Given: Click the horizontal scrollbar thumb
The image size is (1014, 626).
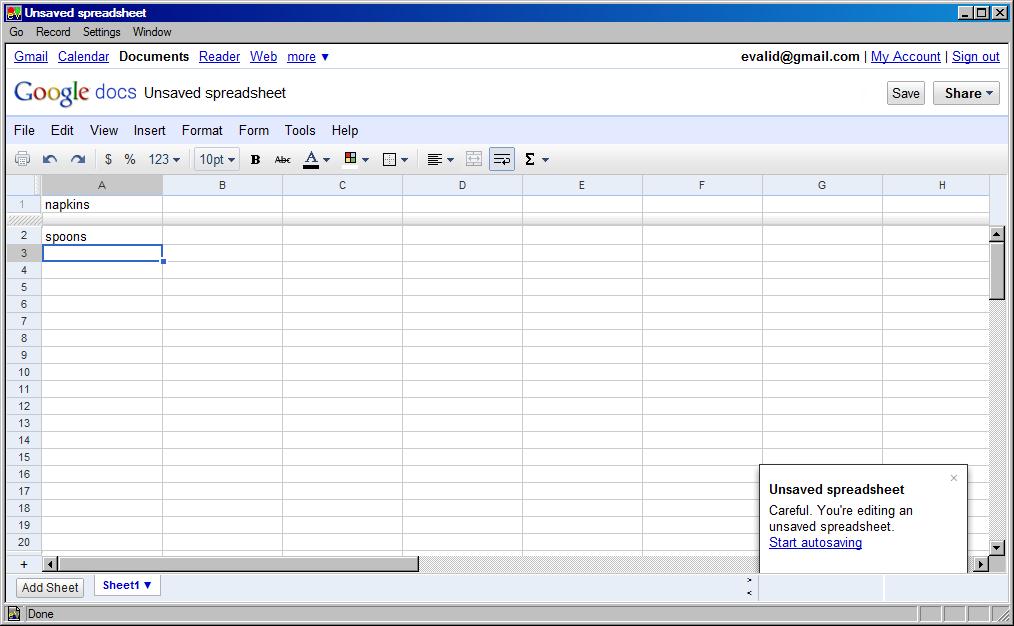Looking at the screenshot, I should (238, 564).
